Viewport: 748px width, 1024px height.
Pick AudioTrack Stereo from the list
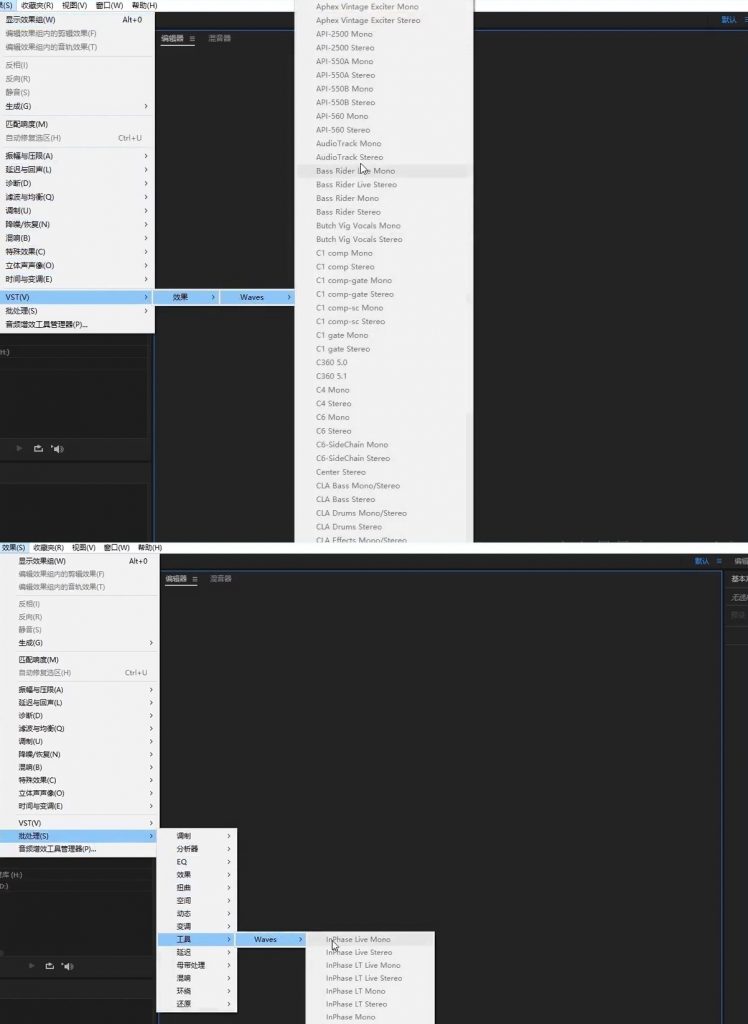(349, 157)
